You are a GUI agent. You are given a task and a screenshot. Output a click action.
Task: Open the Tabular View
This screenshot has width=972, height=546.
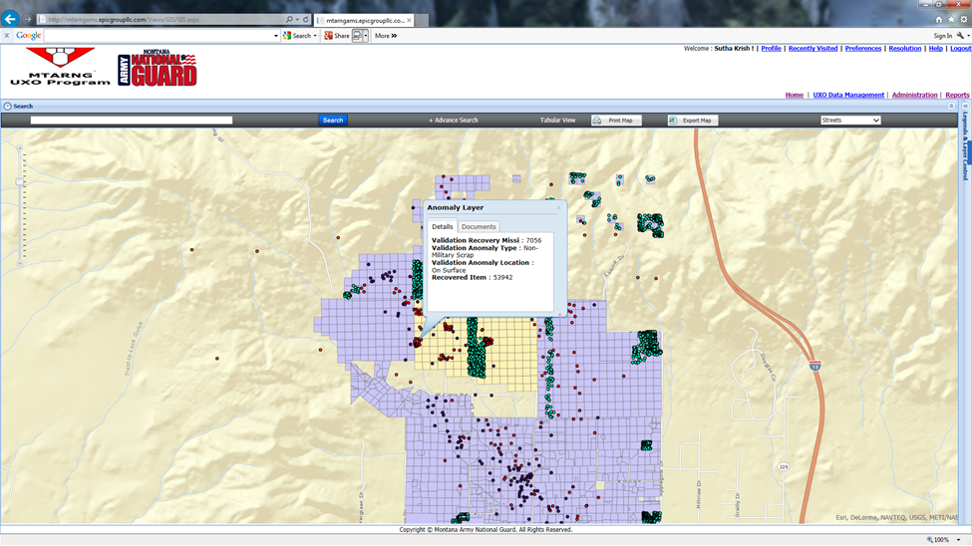[x=558, y=120]
